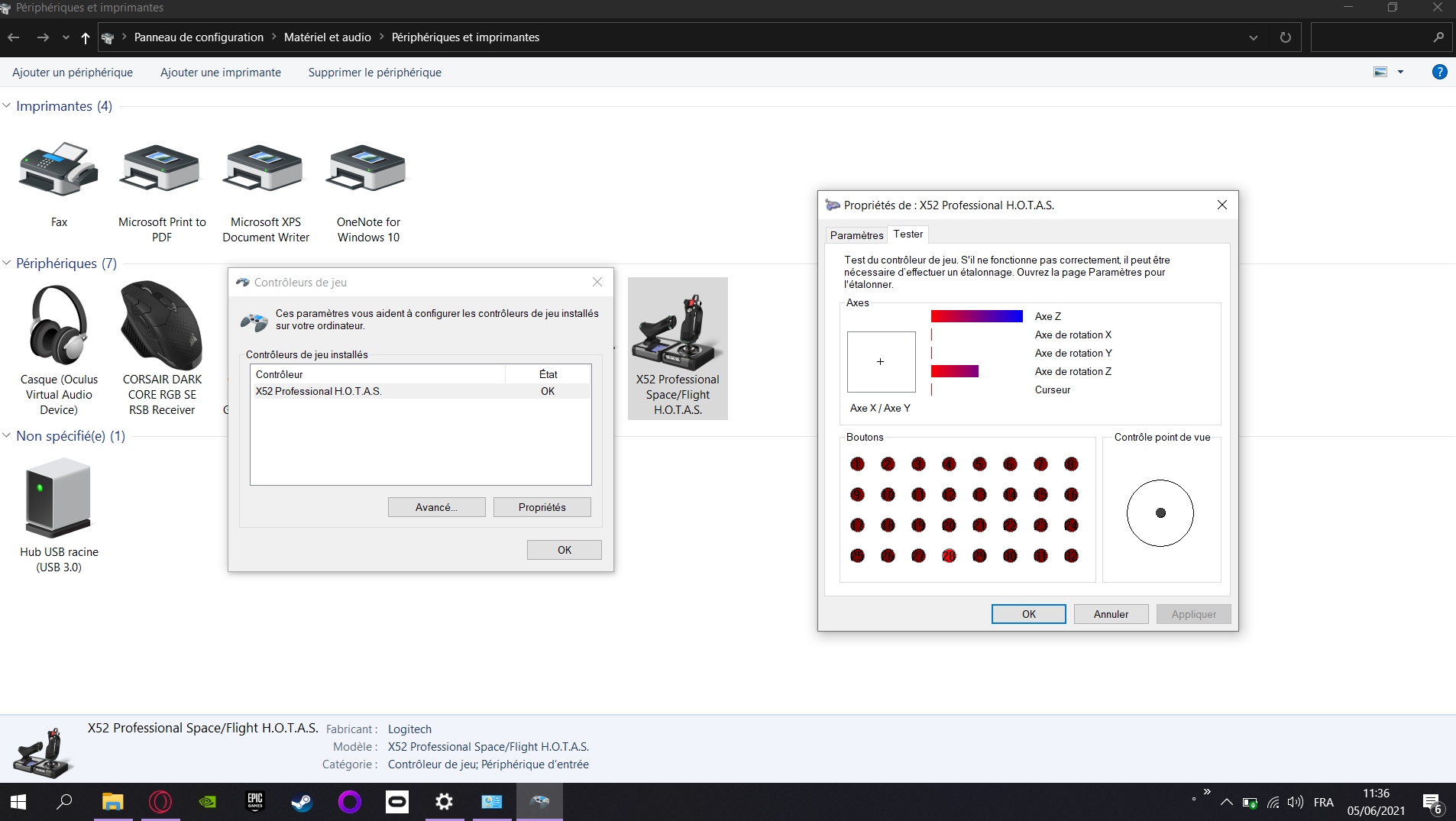1456x821 pixels.
Task: Open taskbar search magnifier
Action: [65, 802]
